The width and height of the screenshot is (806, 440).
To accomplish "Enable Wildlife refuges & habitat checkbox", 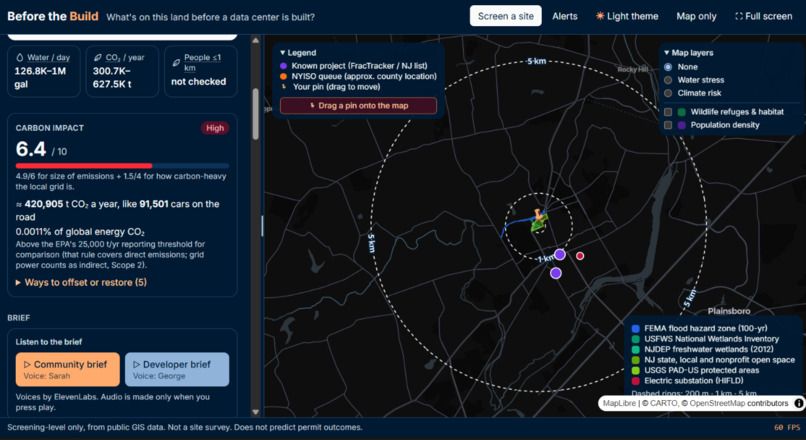I will [x=668, y=112].
